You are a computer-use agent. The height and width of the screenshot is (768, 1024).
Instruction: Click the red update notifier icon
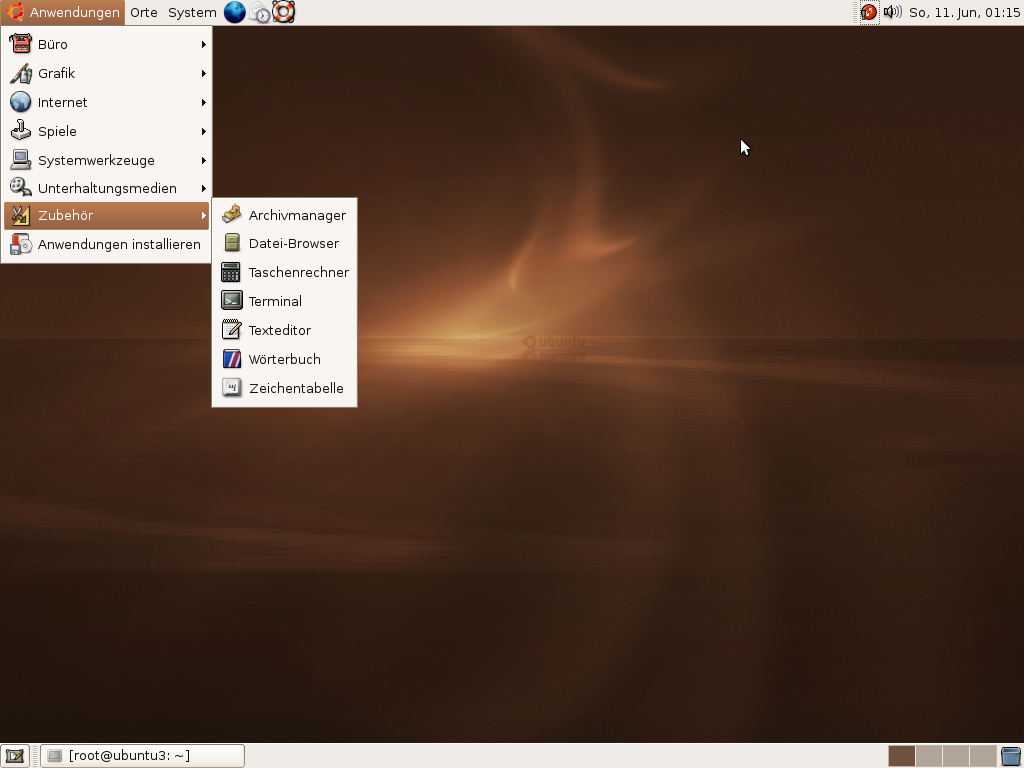868,12
